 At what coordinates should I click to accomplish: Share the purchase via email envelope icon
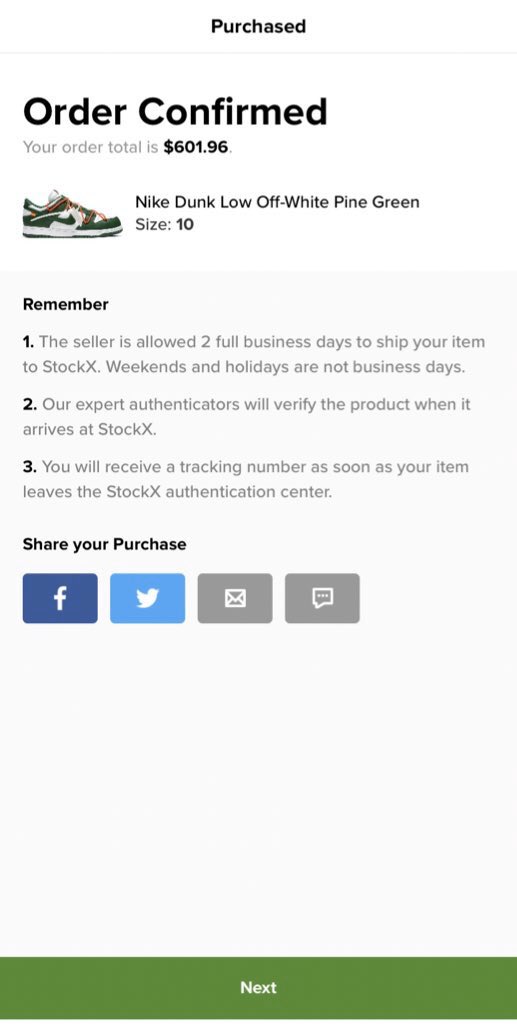[235, 598]
